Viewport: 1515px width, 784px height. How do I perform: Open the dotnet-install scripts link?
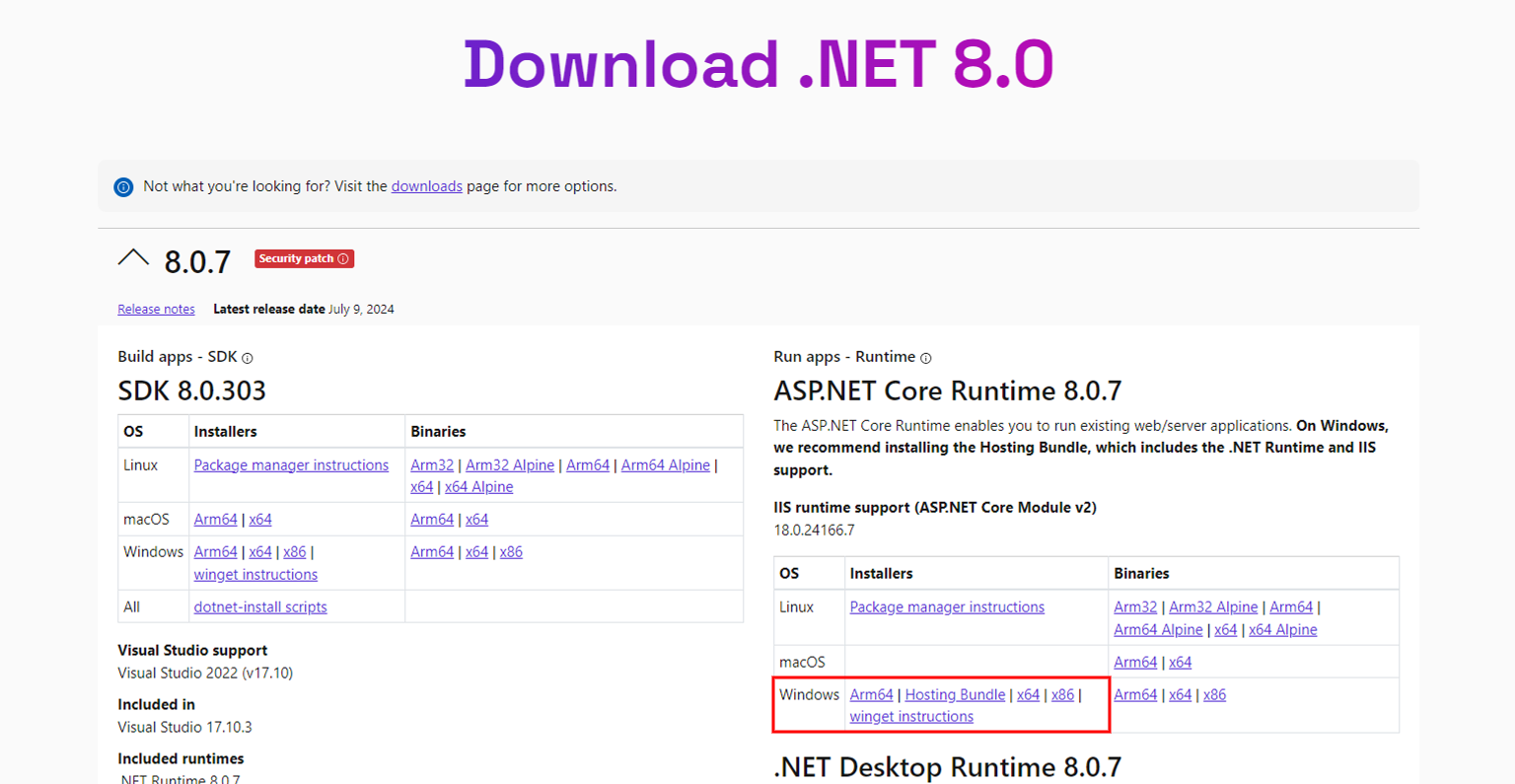(260, 607)
